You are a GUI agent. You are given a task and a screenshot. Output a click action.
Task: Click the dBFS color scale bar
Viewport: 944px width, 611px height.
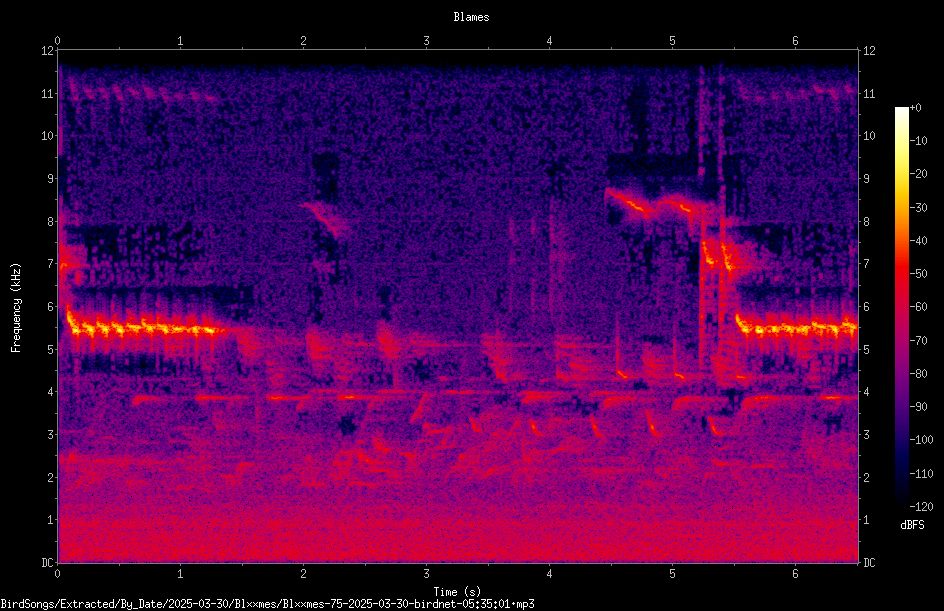(x=902, y=306)
